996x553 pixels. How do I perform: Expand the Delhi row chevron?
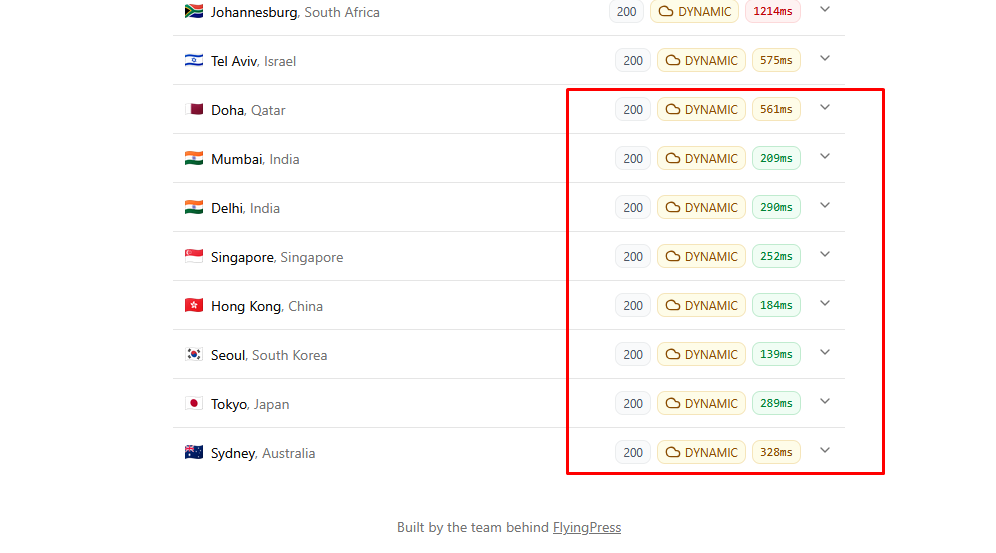click(x=824, y=205)
